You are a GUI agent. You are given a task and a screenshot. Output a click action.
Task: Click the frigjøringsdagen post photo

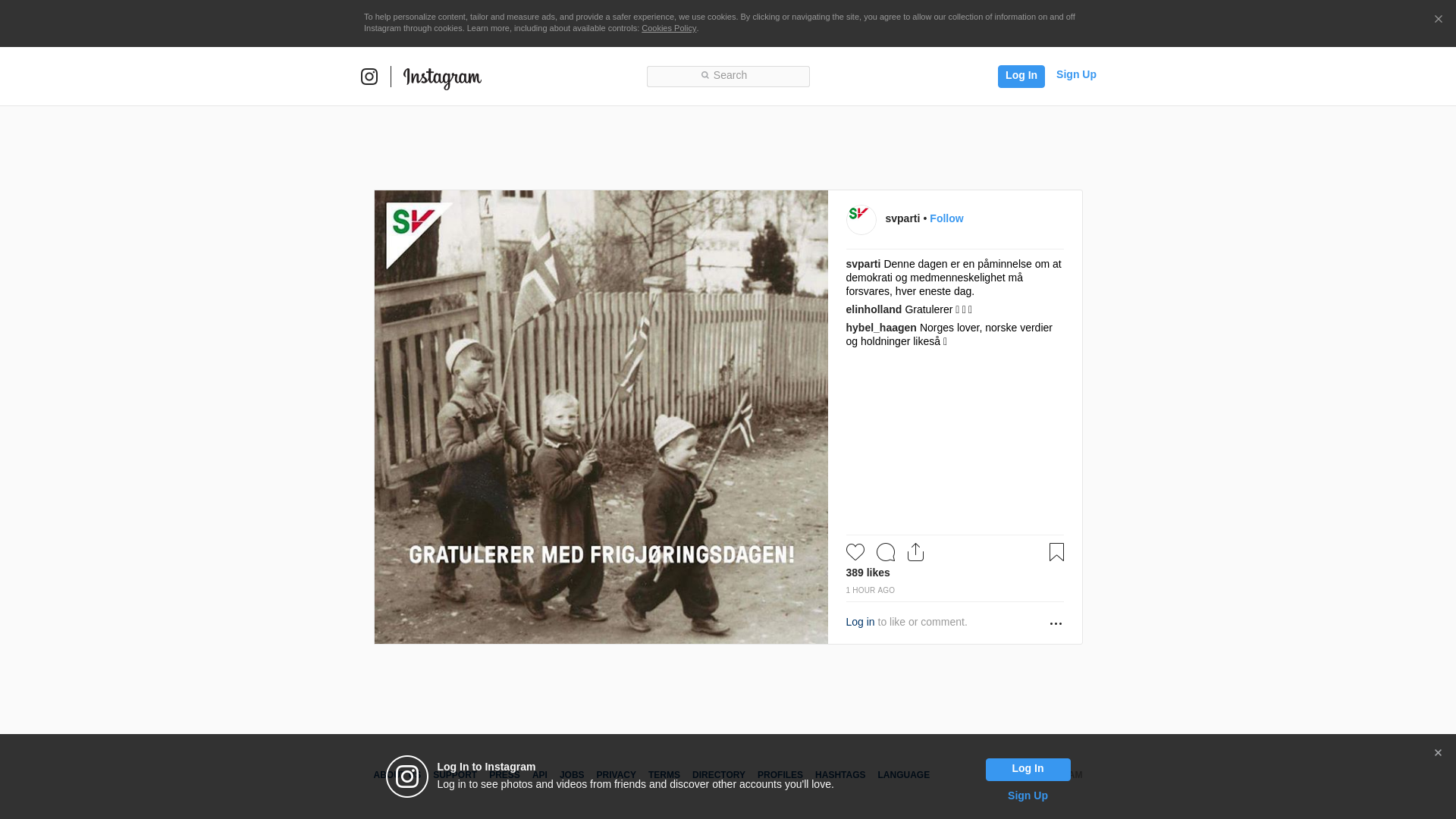[x=601, y=417]
